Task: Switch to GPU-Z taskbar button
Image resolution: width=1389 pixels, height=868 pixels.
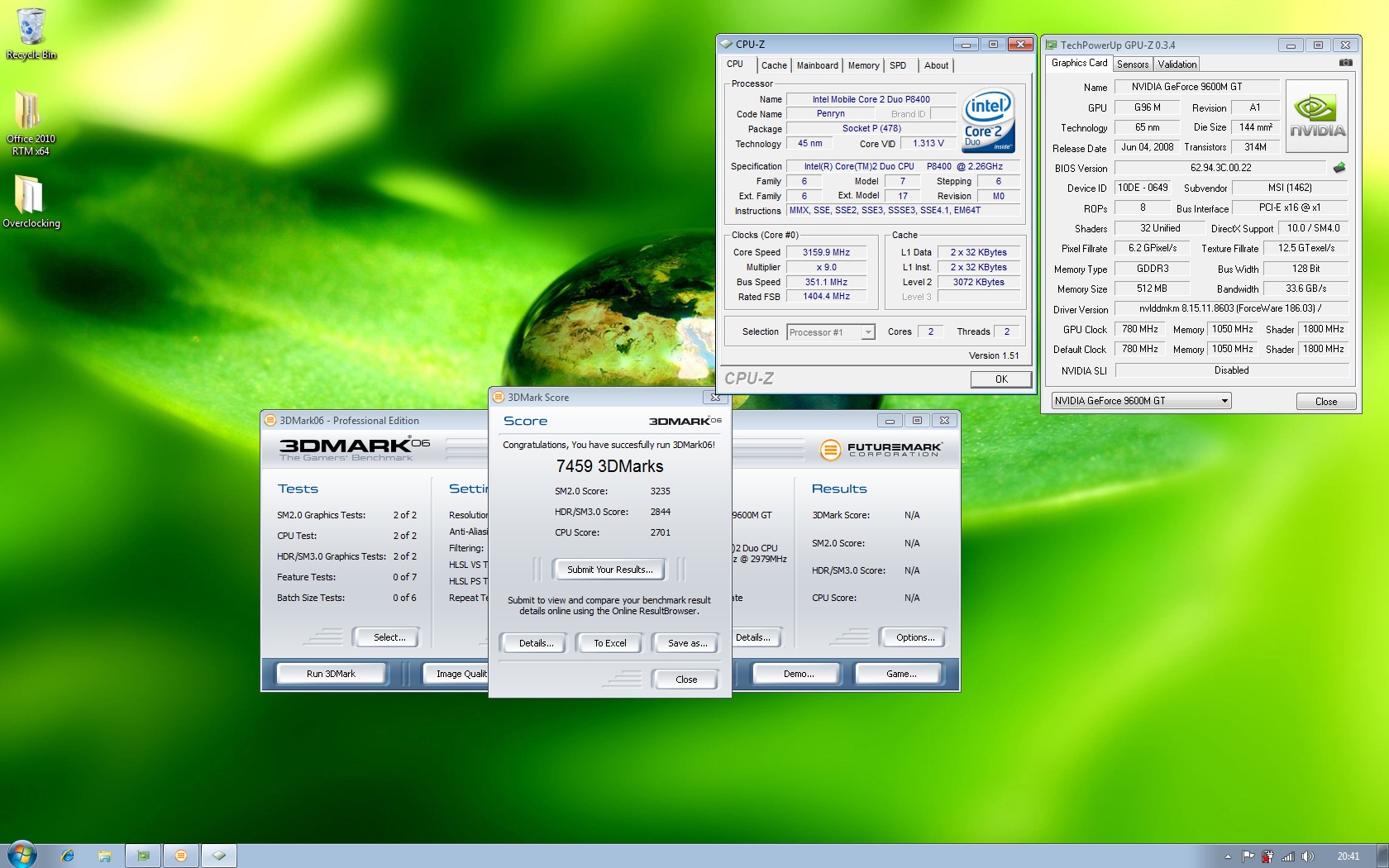Action: (x=143, y=856)
